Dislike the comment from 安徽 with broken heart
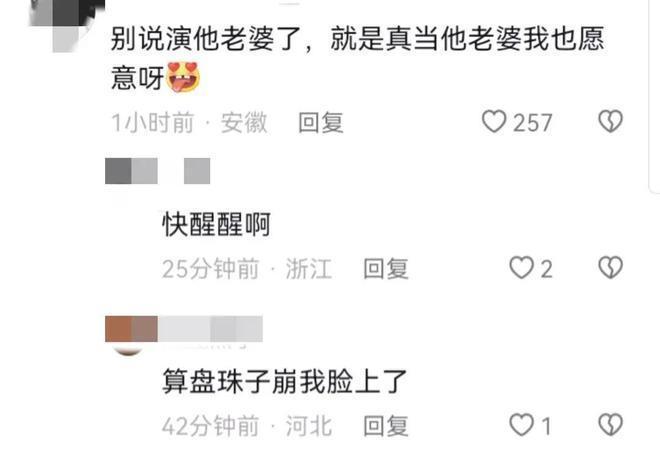 [610, 122]
